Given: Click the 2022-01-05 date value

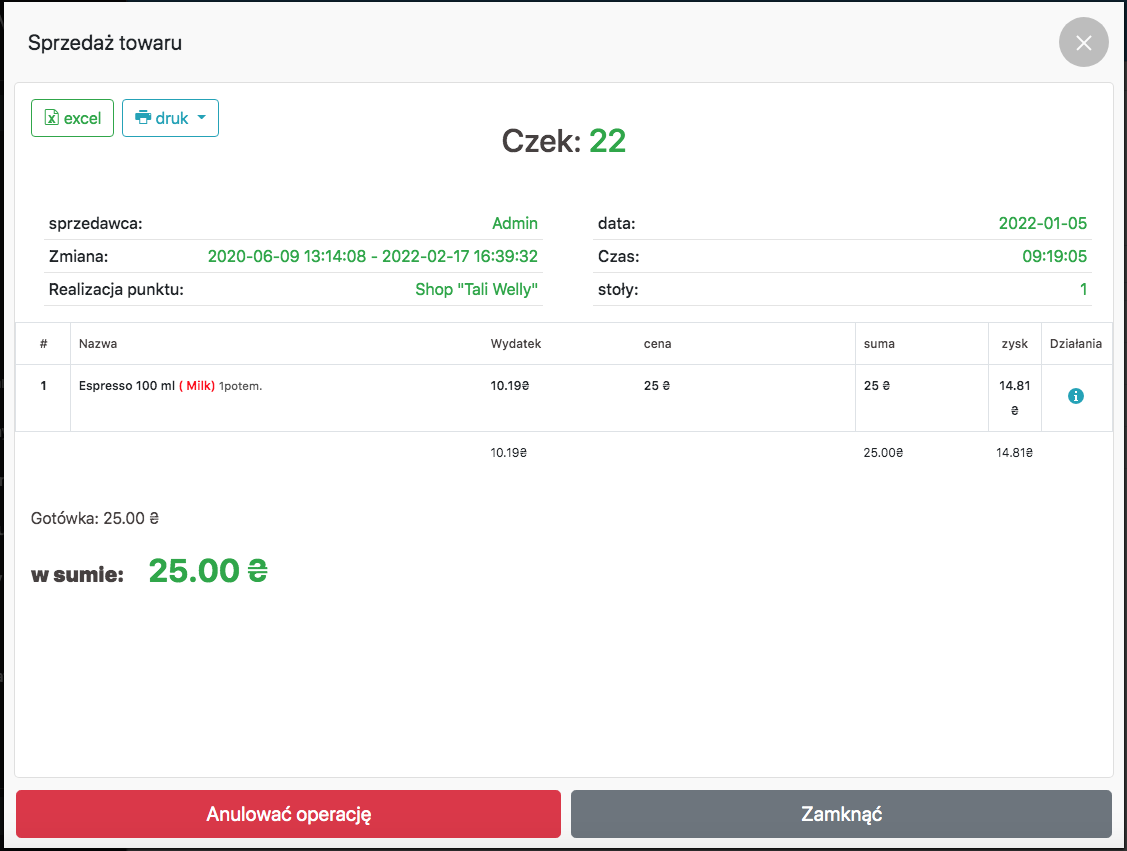Looking at the screenshot, I should [x=1042, y=223].
